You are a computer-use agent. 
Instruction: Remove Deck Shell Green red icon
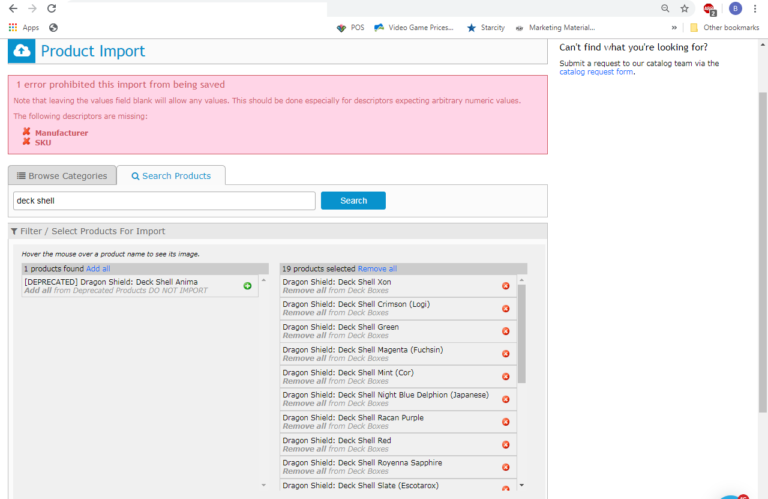(x=505, y=332)
